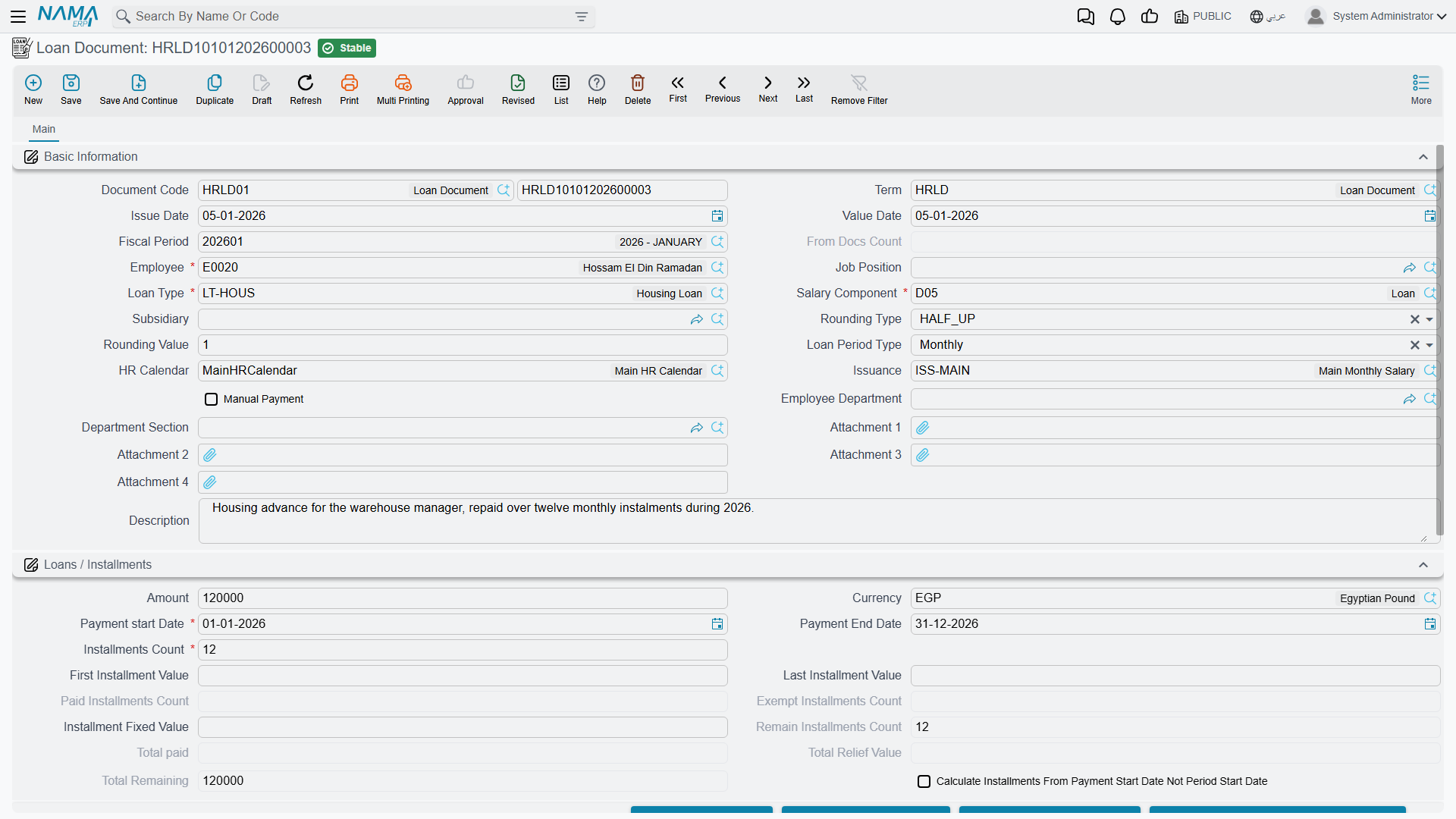
Task: Open search filter options in search bar
Action: 582,17
